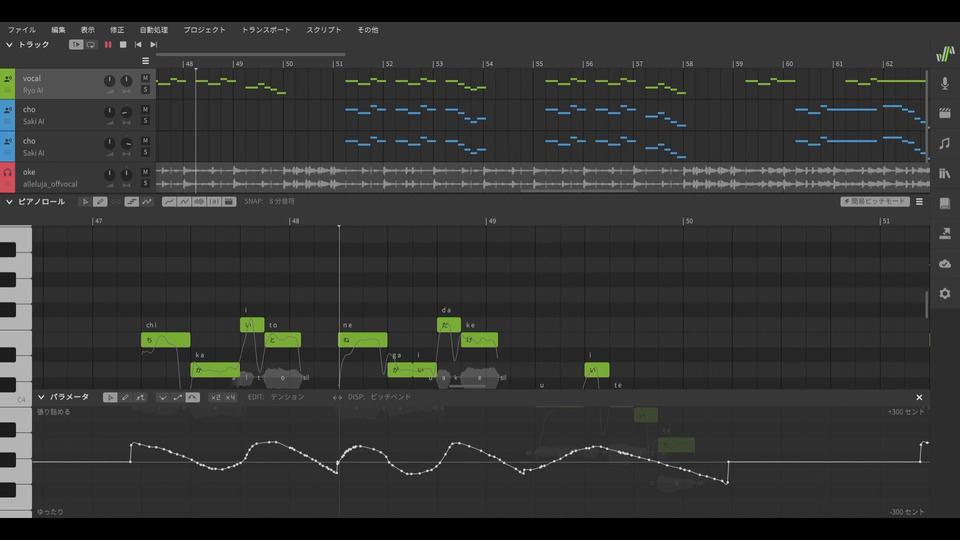Select the stepped note mode icon in piano roll

[132, 201]
